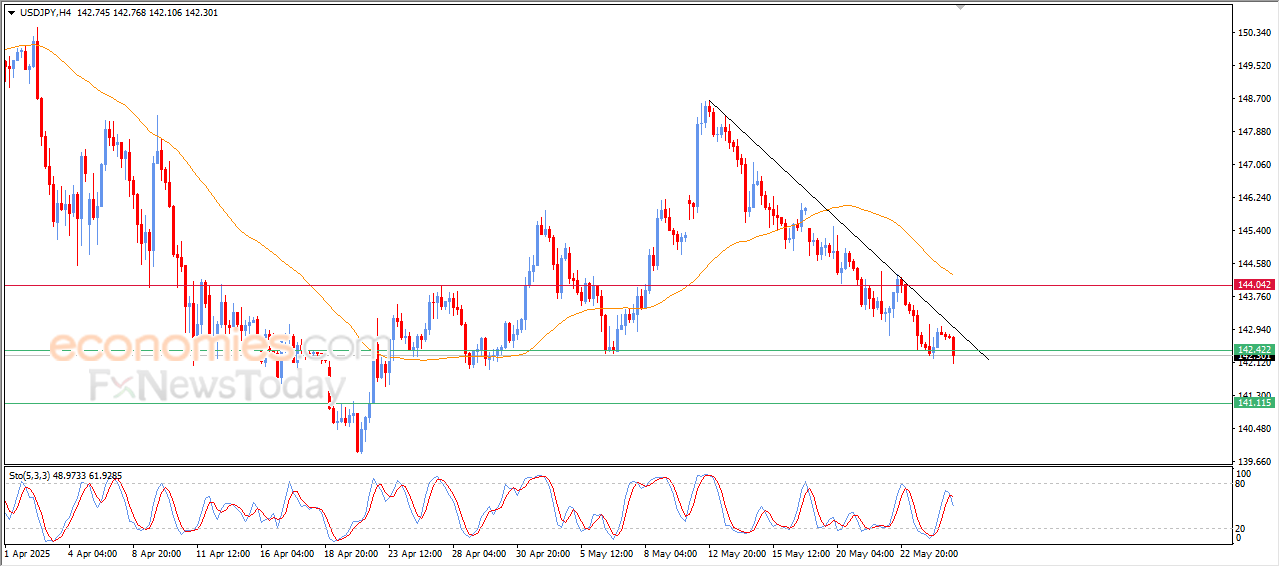1280x567 pixels.
Task: Click the 15 May 12:00 time label
Action: [x=800, y=553]
